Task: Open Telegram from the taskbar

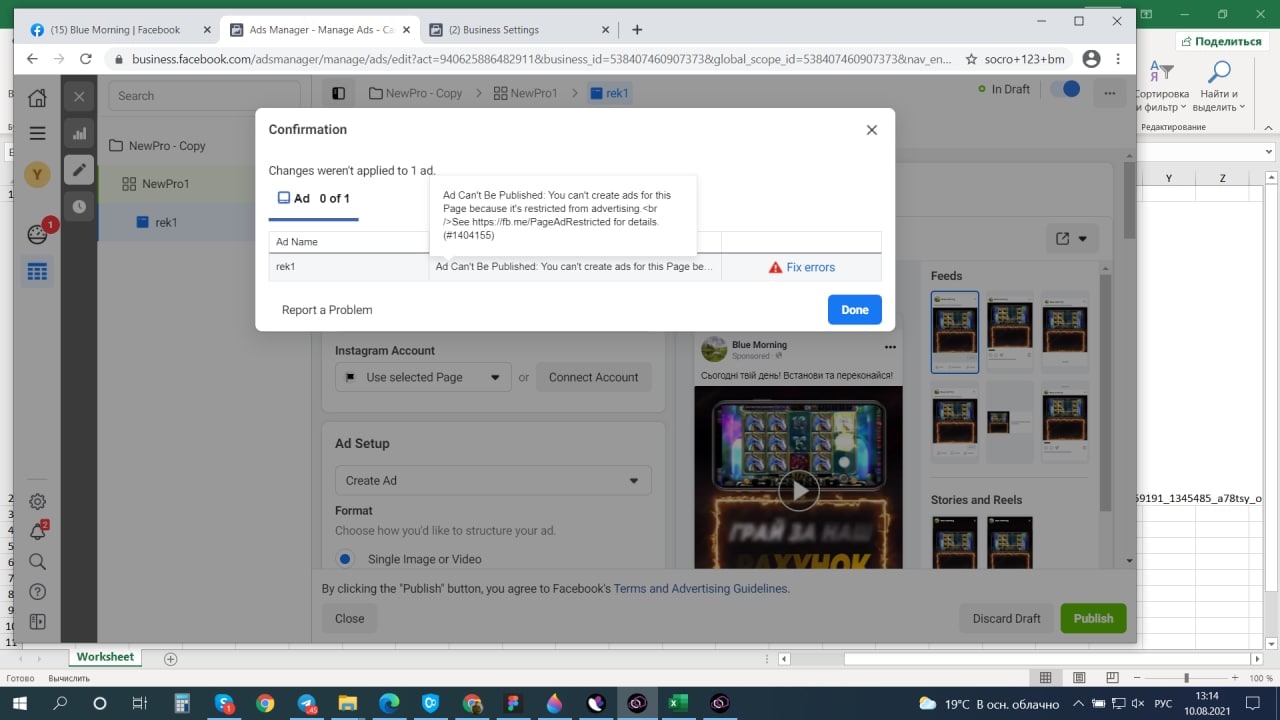Action: tap(306, 703)
